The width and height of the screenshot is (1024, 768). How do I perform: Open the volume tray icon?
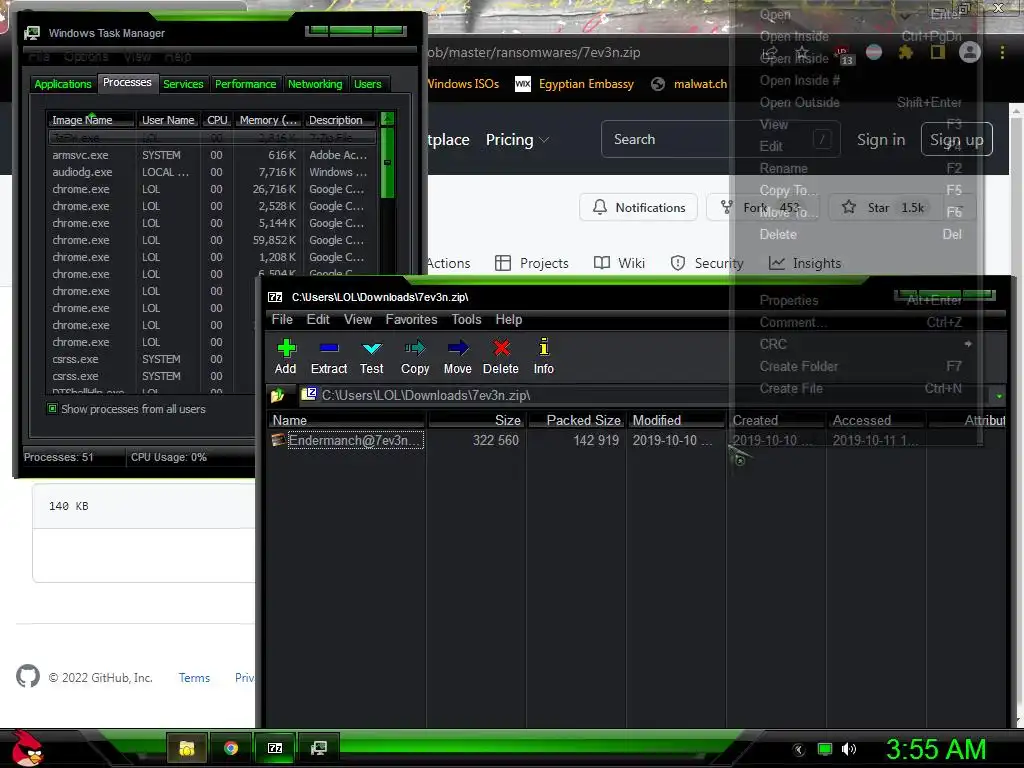coord(849,749)
